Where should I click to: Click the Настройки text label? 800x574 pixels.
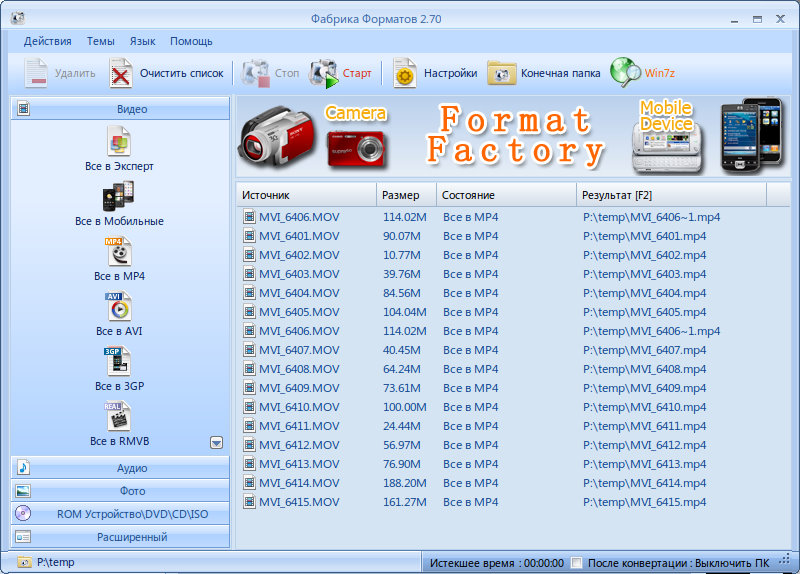[451, 73]
